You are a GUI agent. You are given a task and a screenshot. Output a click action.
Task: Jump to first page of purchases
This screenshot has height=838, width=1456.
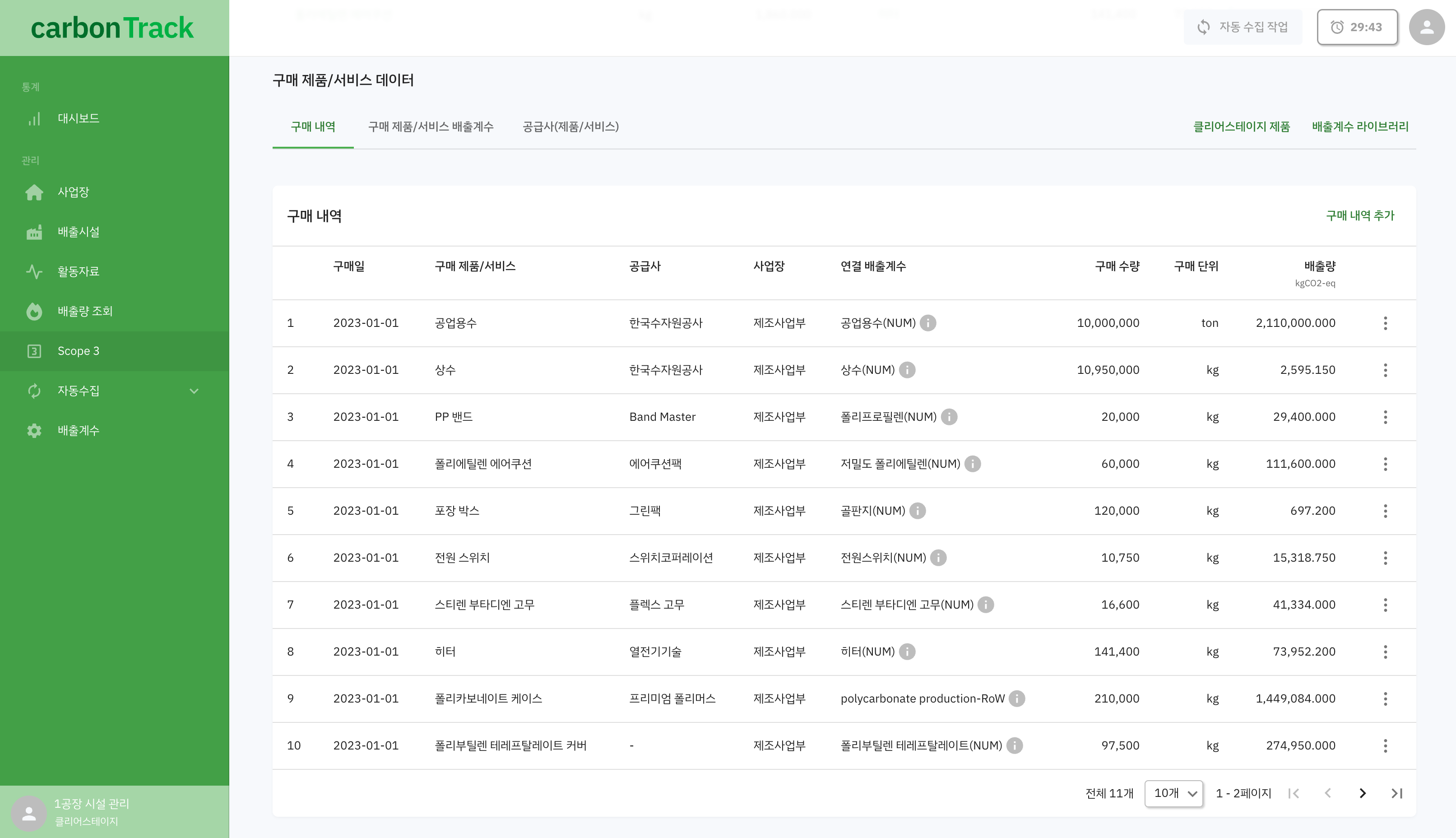[1294, 794]
